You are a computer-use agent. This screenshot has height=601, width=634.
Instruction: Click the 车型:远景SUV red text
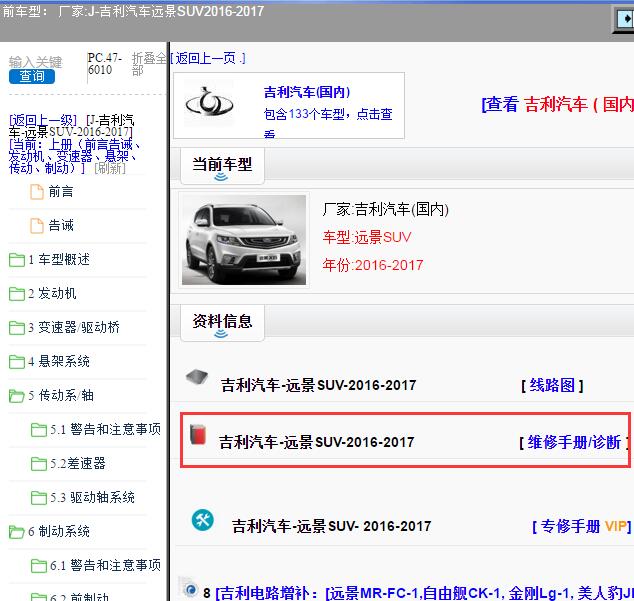(x=367, y=237)
